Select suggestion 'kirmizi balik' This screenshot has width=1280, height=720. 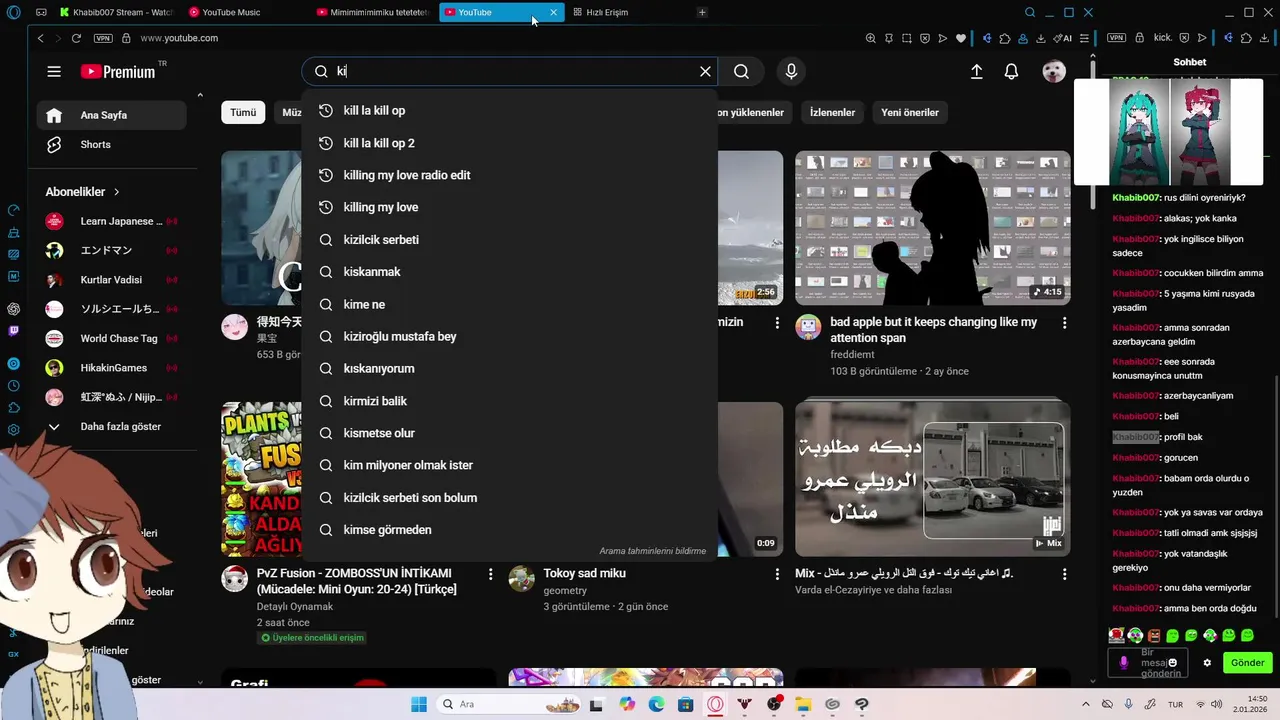(509, 401)
